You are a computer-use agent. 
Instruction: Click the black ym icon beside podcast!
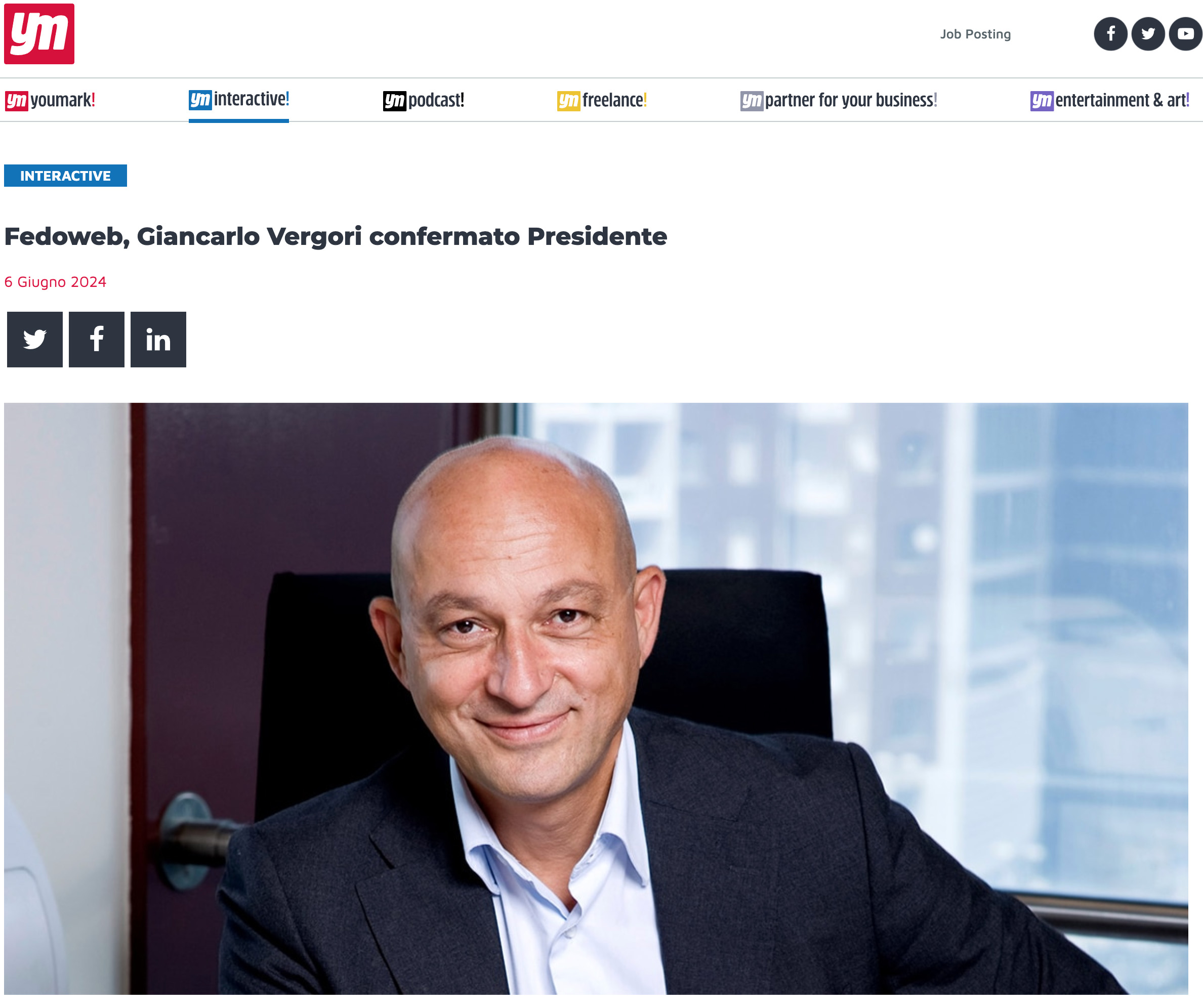[395, 101]
